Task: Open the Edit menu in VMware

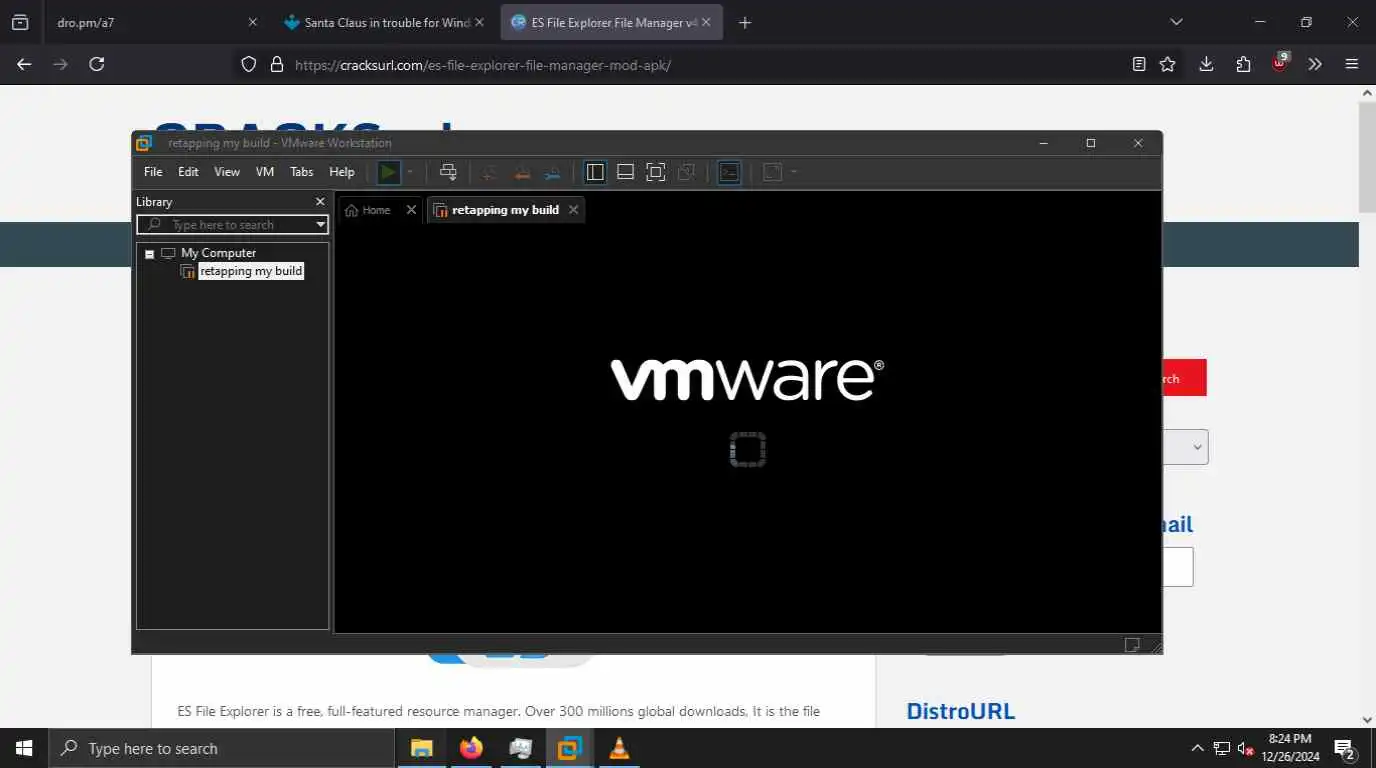Action: [188, 172]
